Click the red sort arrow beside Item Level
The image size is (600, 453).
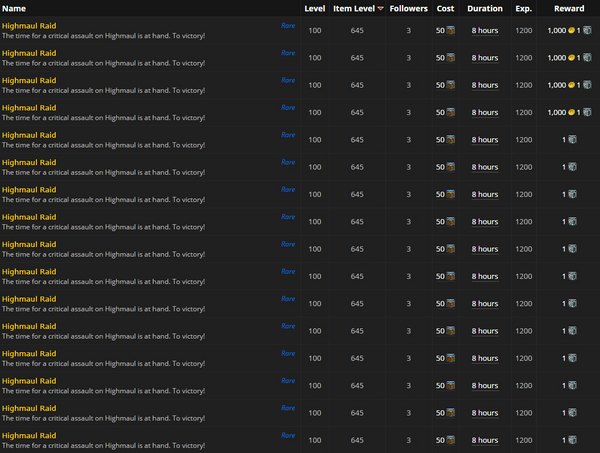coord(380,9)
